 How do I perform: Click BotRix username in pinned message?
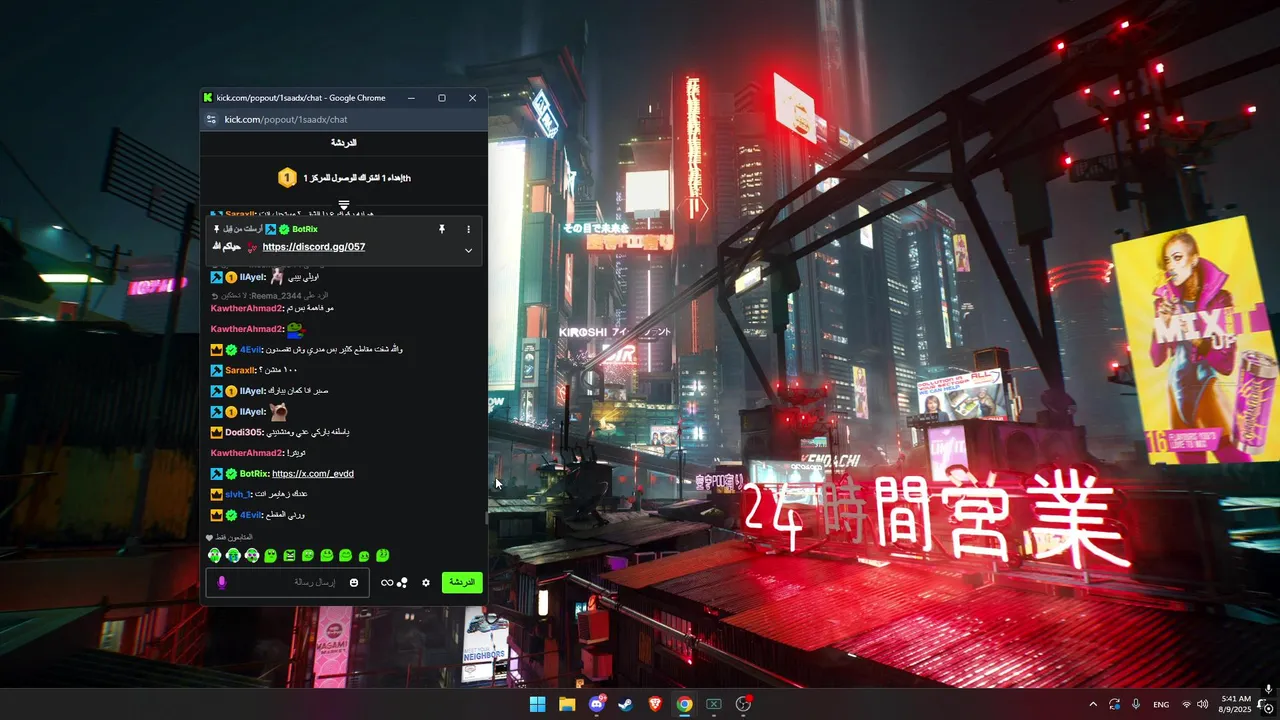[305, 229]
